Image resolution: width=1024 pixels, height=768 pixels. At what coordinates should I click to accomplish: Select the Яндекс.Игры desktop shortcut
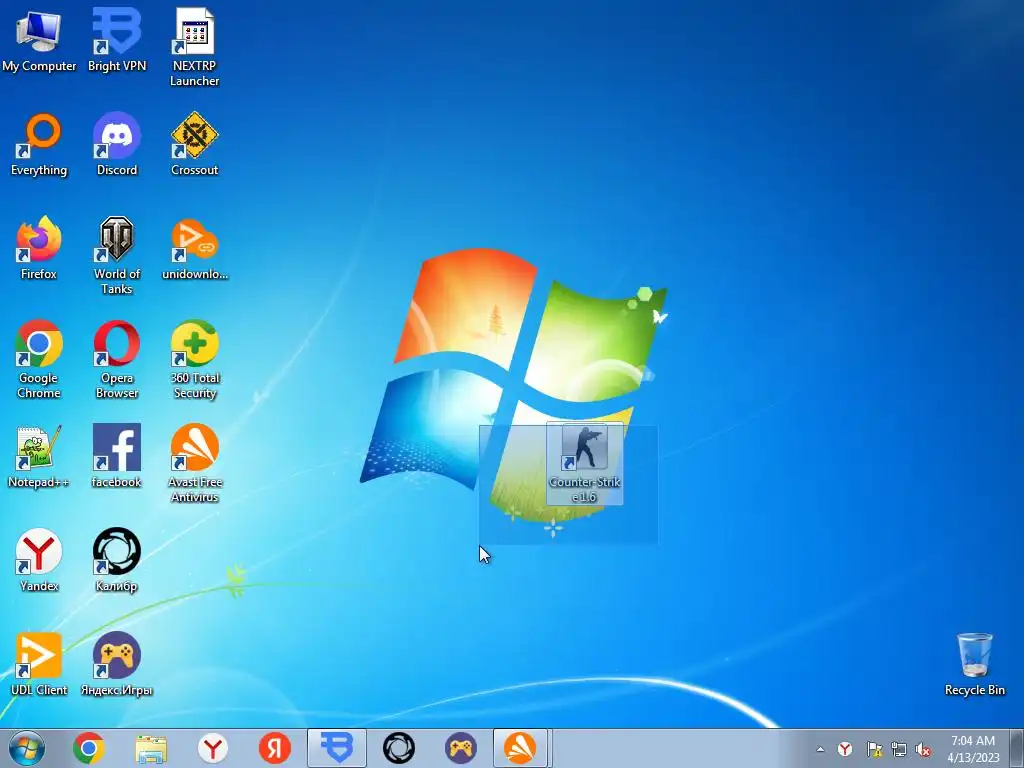tap(117, 665)
